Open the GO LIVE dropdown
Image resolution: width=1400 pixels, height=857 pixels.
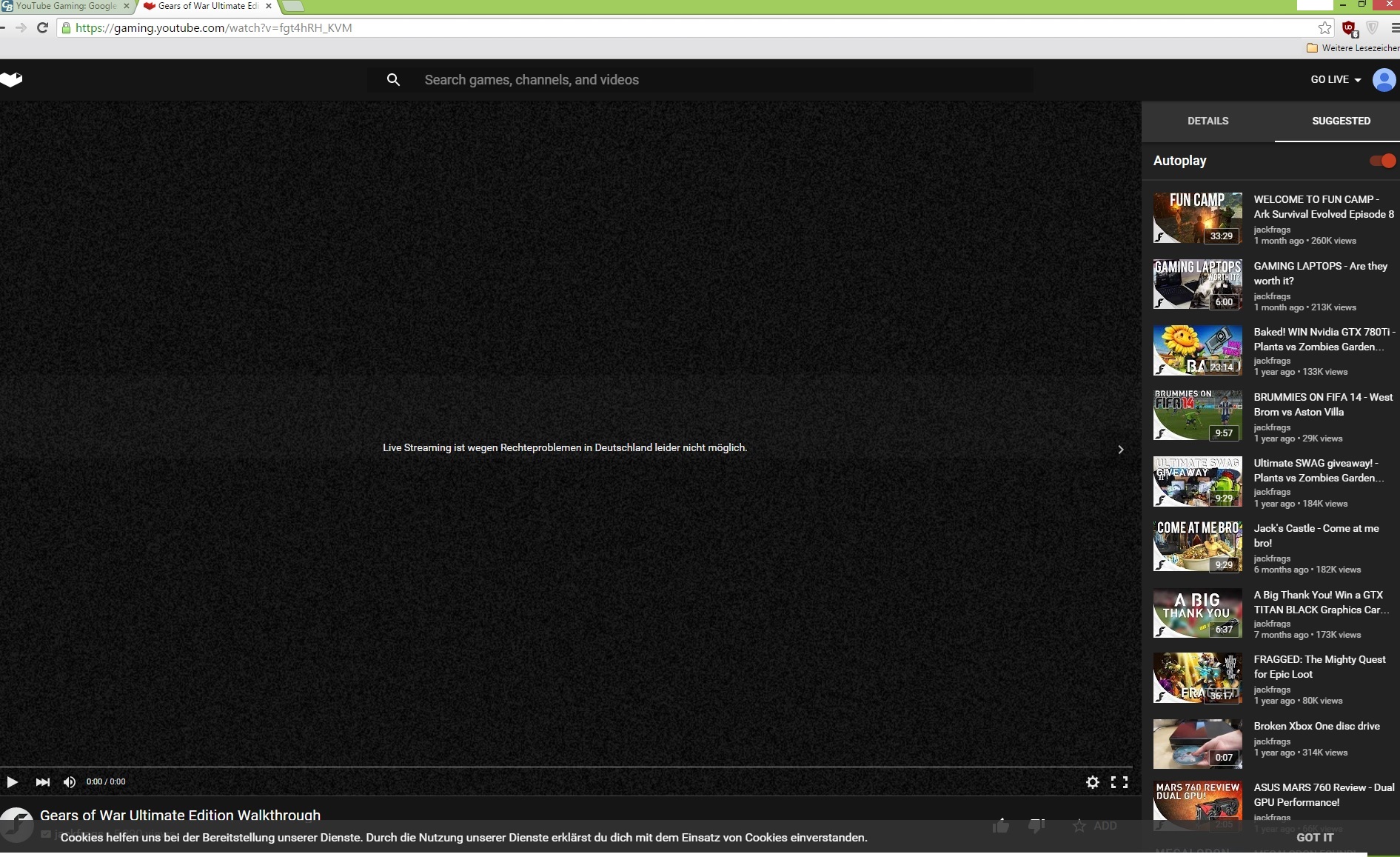(x=1336, y=79)
